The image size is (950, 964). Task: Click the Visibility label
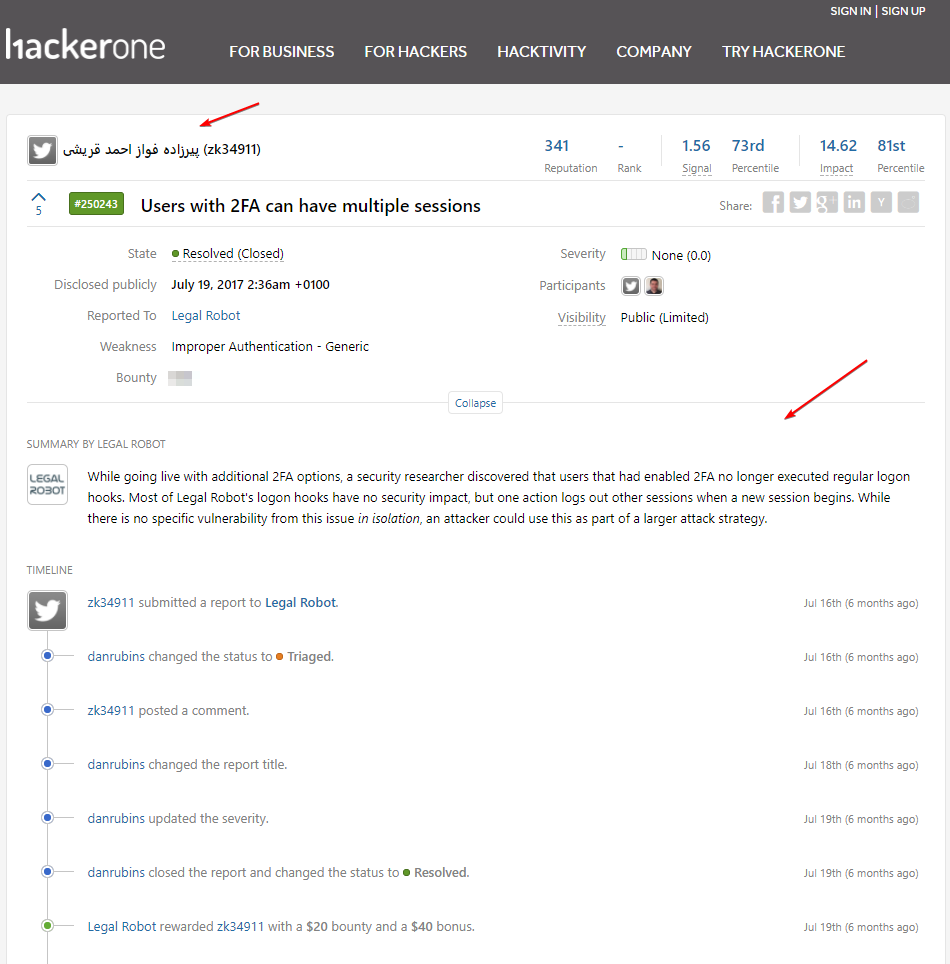pyautogui.click(x=582, y=317)
